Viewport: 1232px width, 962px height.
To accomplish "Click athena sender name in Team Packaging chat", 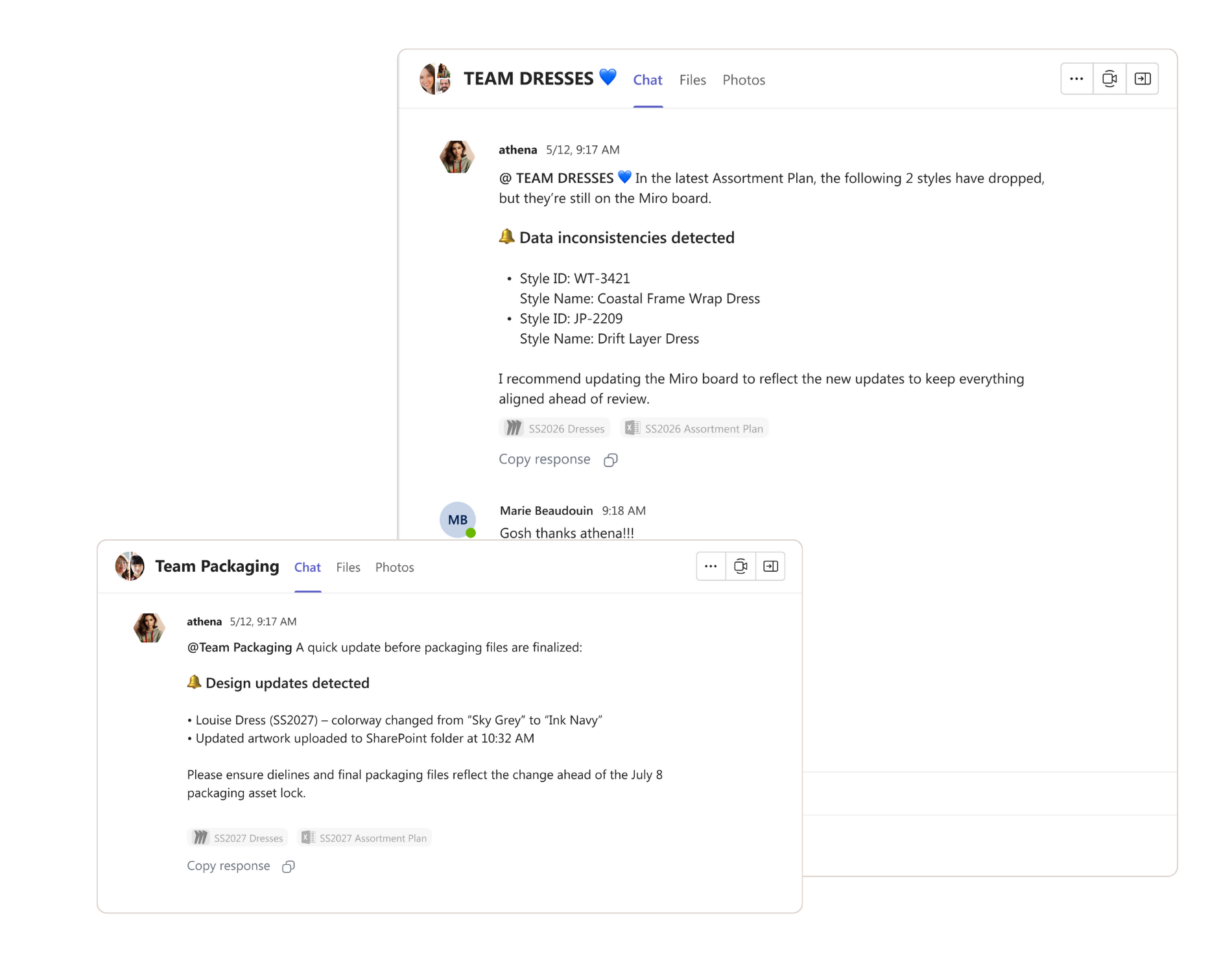I will coord(204,622).
